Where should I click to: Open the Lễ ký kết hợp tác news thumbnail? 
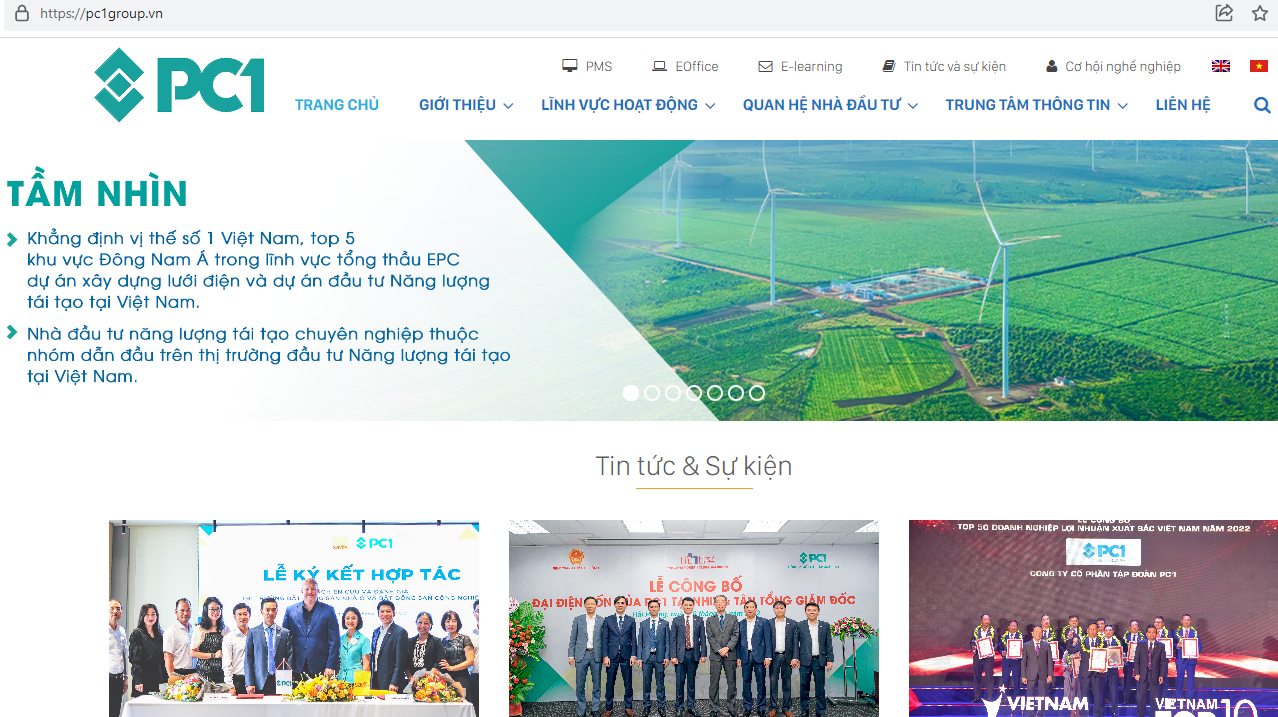293,617
